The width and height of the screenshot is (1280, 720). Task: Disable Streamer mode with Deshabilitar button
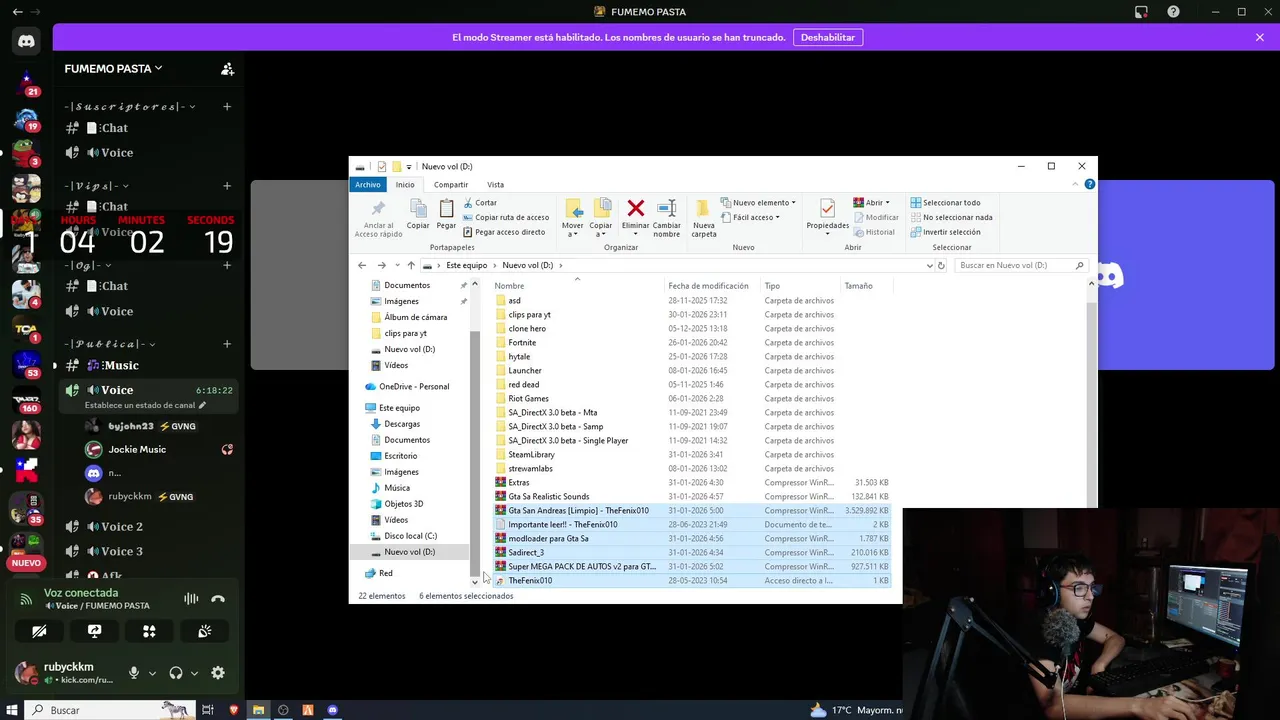(828, 37)
